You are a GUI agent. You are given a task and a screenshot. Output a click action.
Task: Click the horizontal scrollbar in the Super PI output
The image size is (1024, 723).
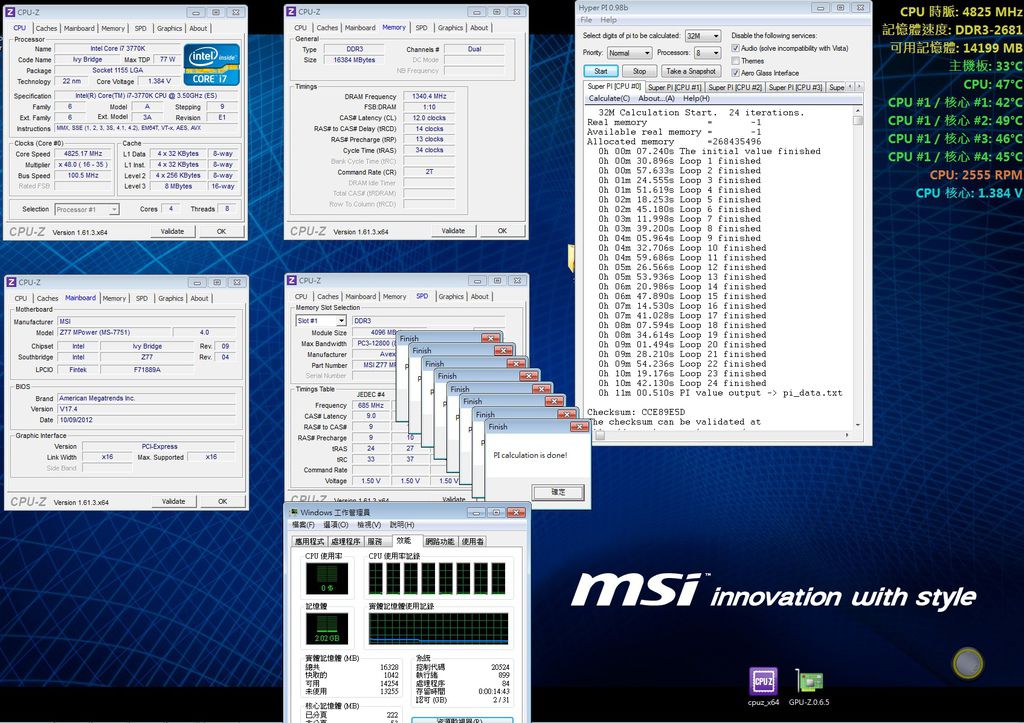tap(720, 435)
